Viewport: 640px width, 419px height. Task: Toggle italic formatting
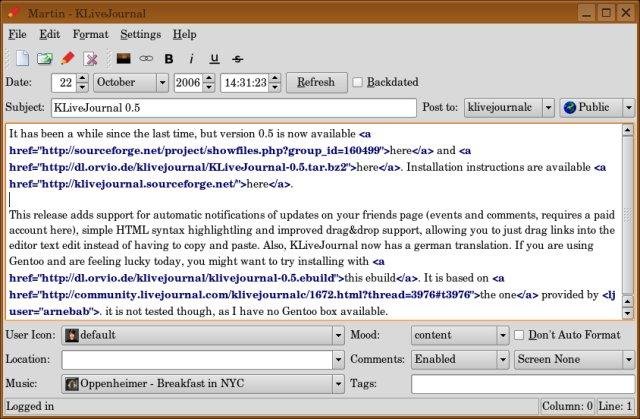pyautogui.click(x=191, y=59)
